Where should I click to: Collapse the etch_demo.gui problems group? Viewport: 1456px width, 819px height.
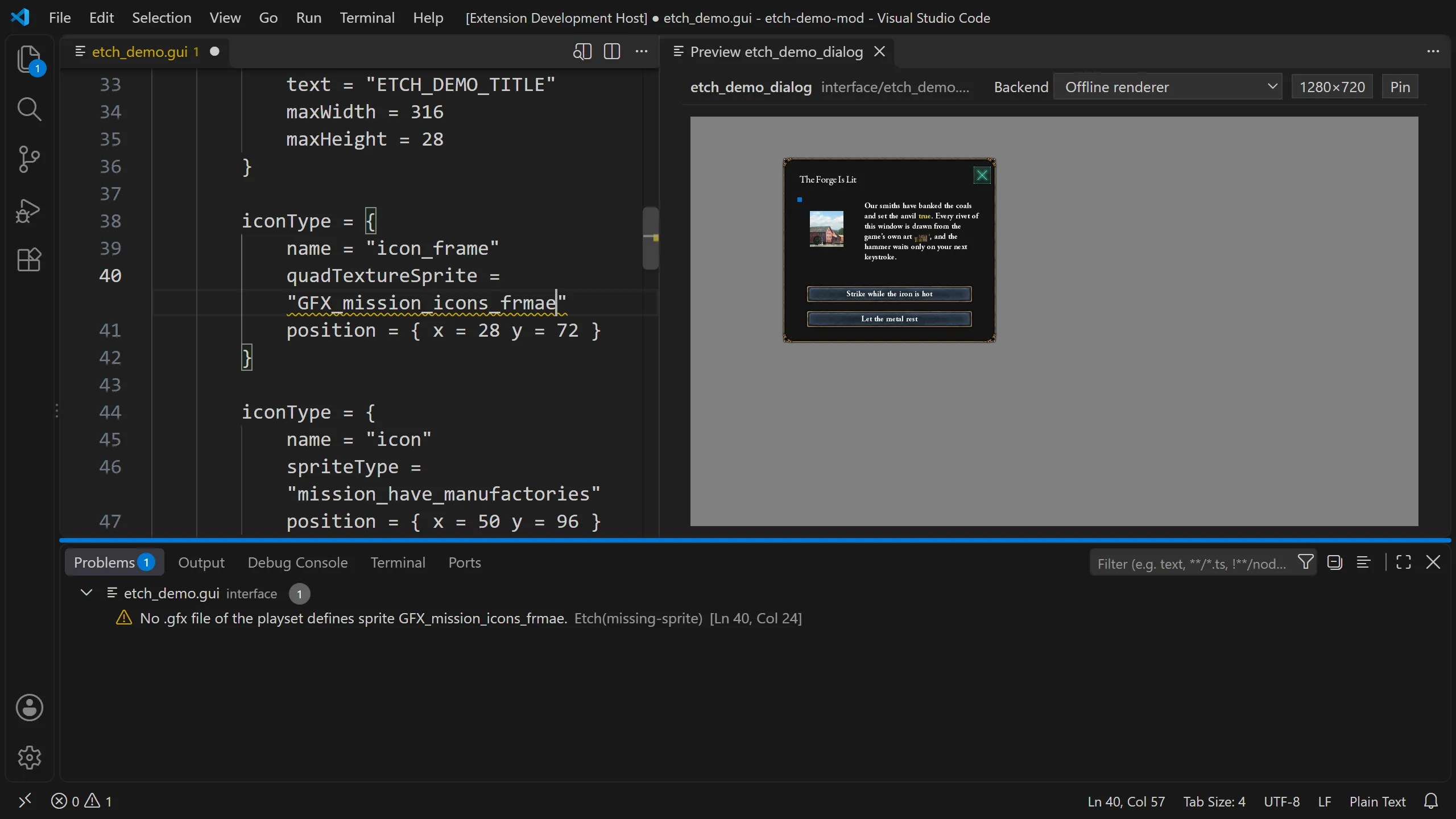(x=86, y=593)
